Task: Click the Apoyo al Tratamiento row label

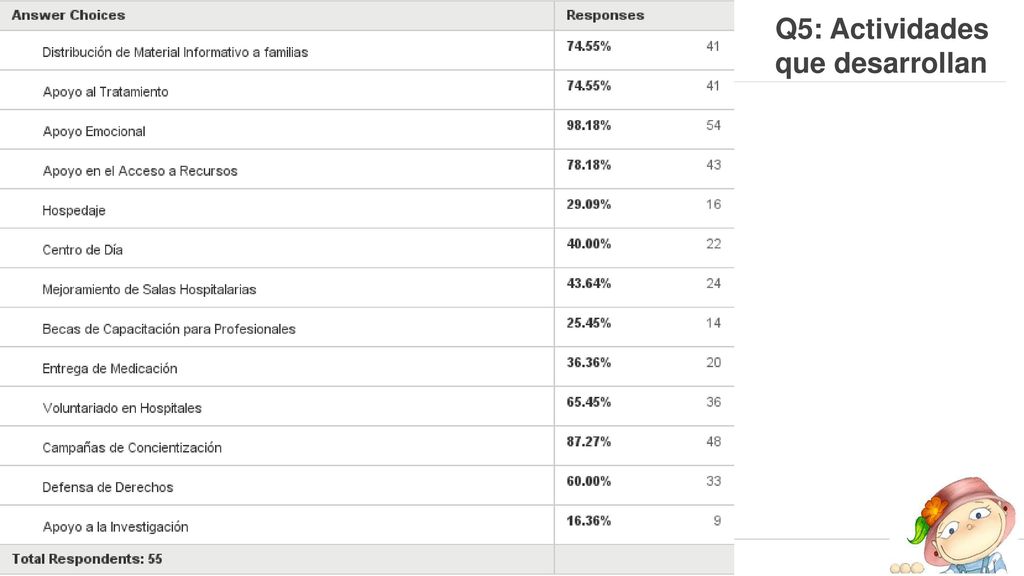Action: 105,91
